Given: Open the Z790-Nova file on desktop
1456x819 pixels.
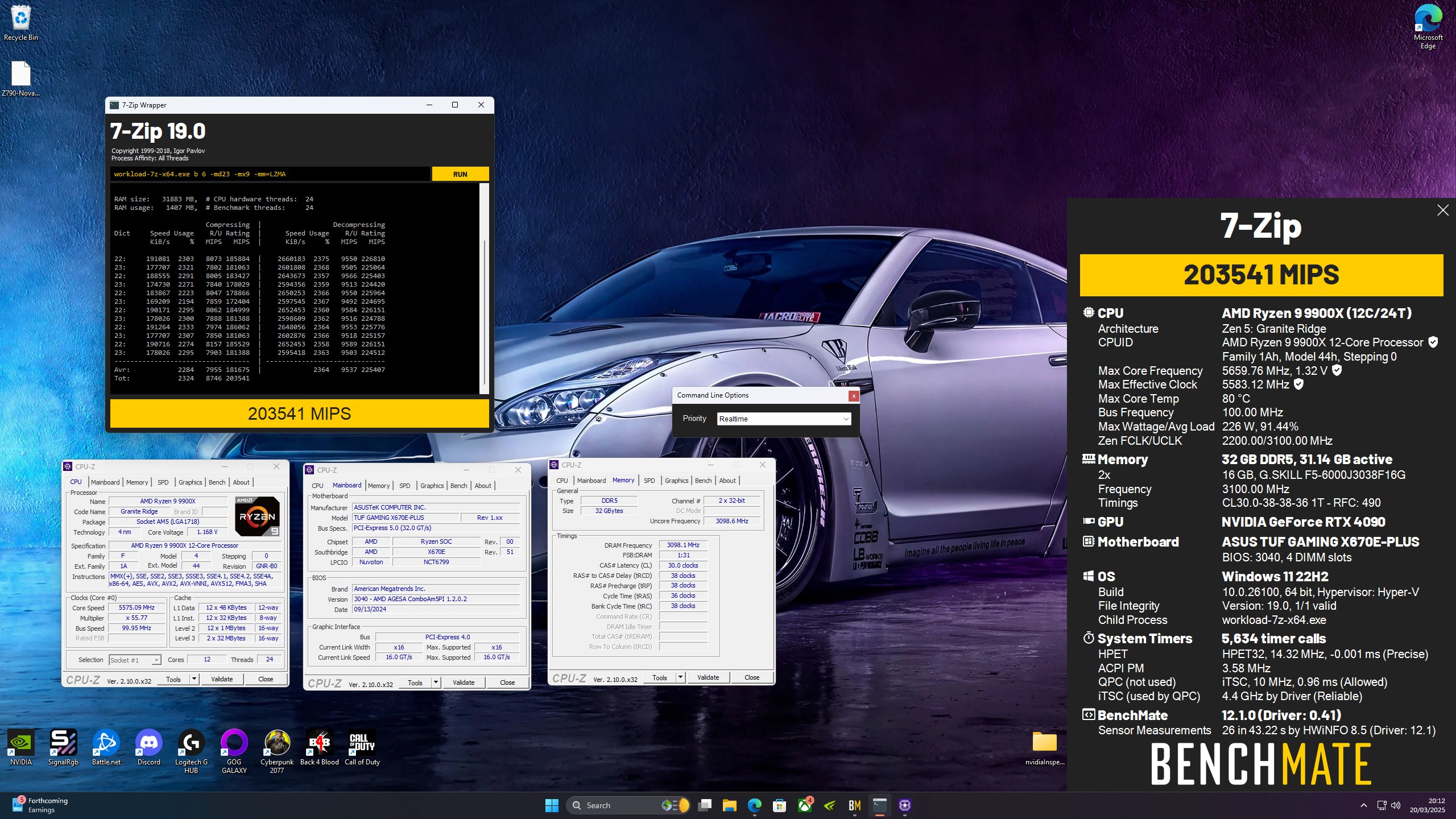Looking at the screenshot, I should [21, 78].
